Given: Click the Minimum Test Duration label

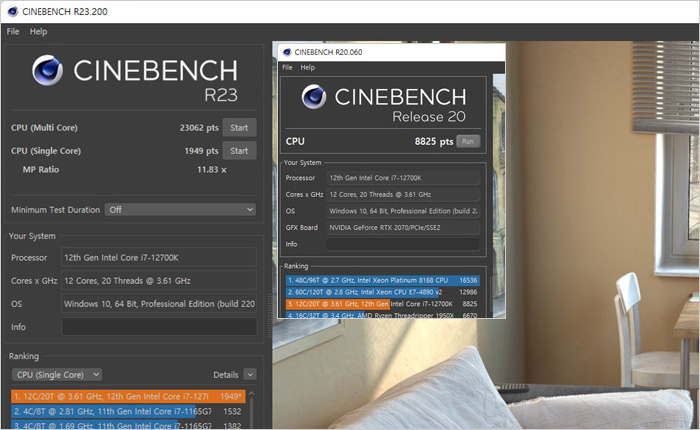Looking at the screenshot, I should pyautogui.click(x=55, y=210).
